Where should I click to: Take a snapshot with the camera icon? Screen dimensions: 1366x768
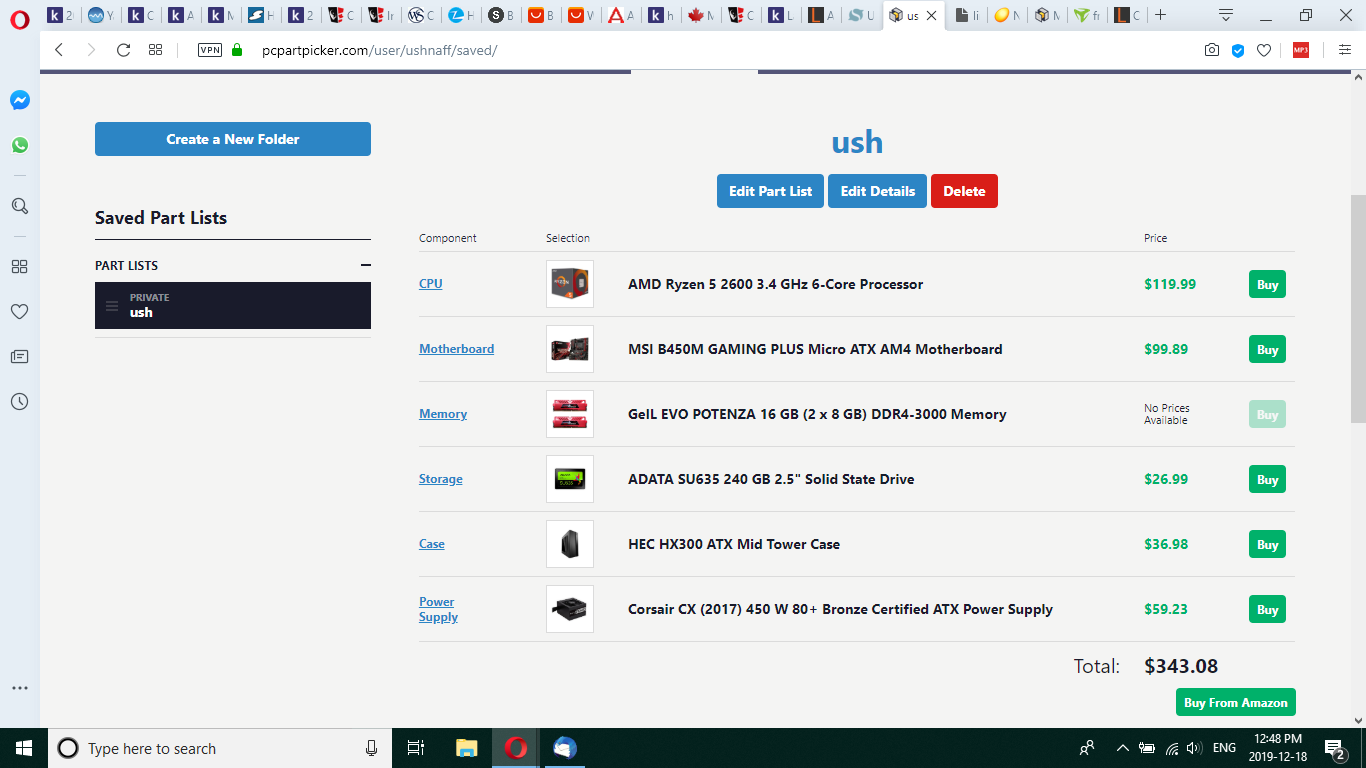(1212, 50)
